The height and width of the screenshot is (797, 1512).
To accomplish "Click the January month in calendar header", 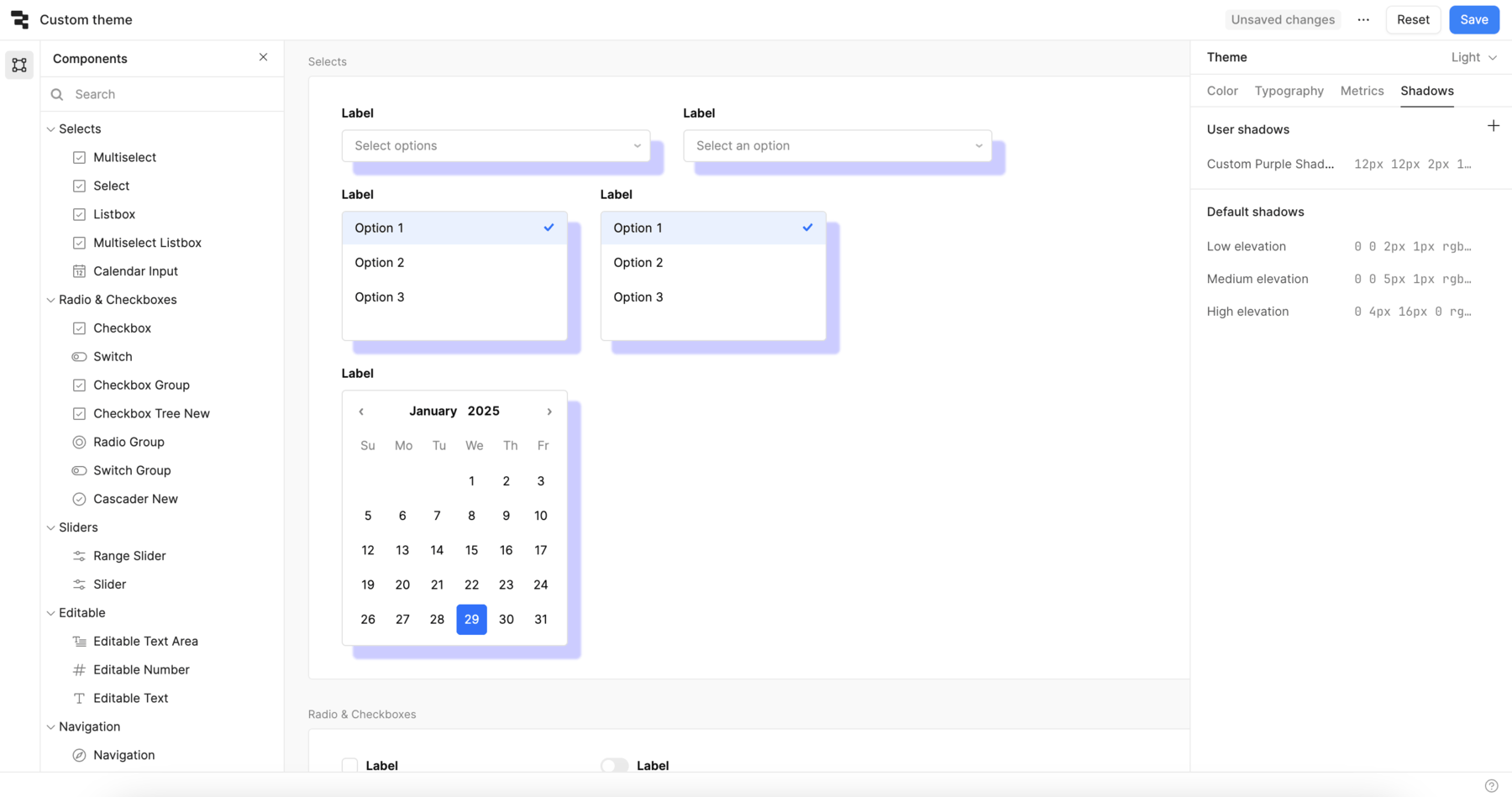I will [x=433, y=411].
